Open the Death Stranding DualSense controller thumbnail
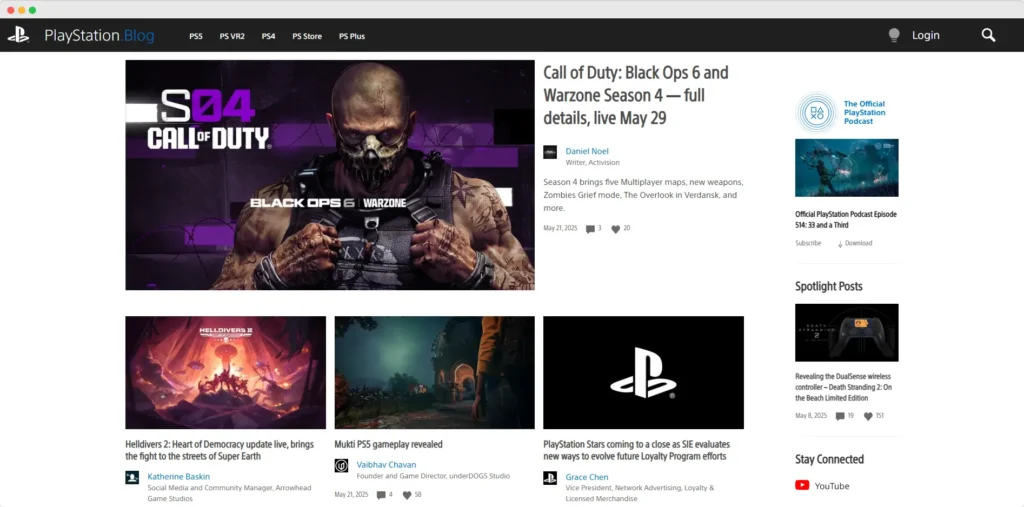 coord(846,333)
